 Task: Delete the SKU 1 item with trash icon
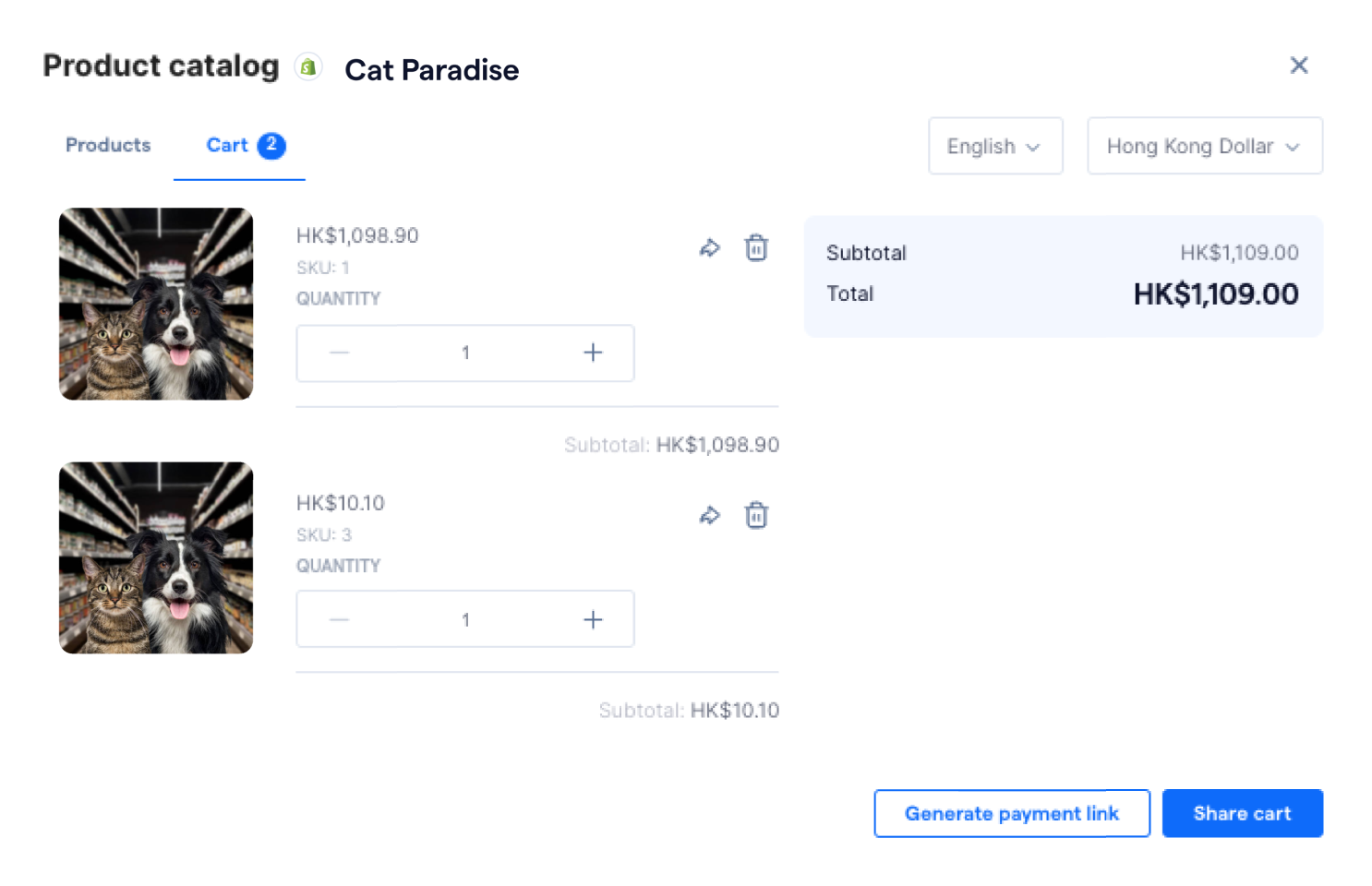point(756,247)
